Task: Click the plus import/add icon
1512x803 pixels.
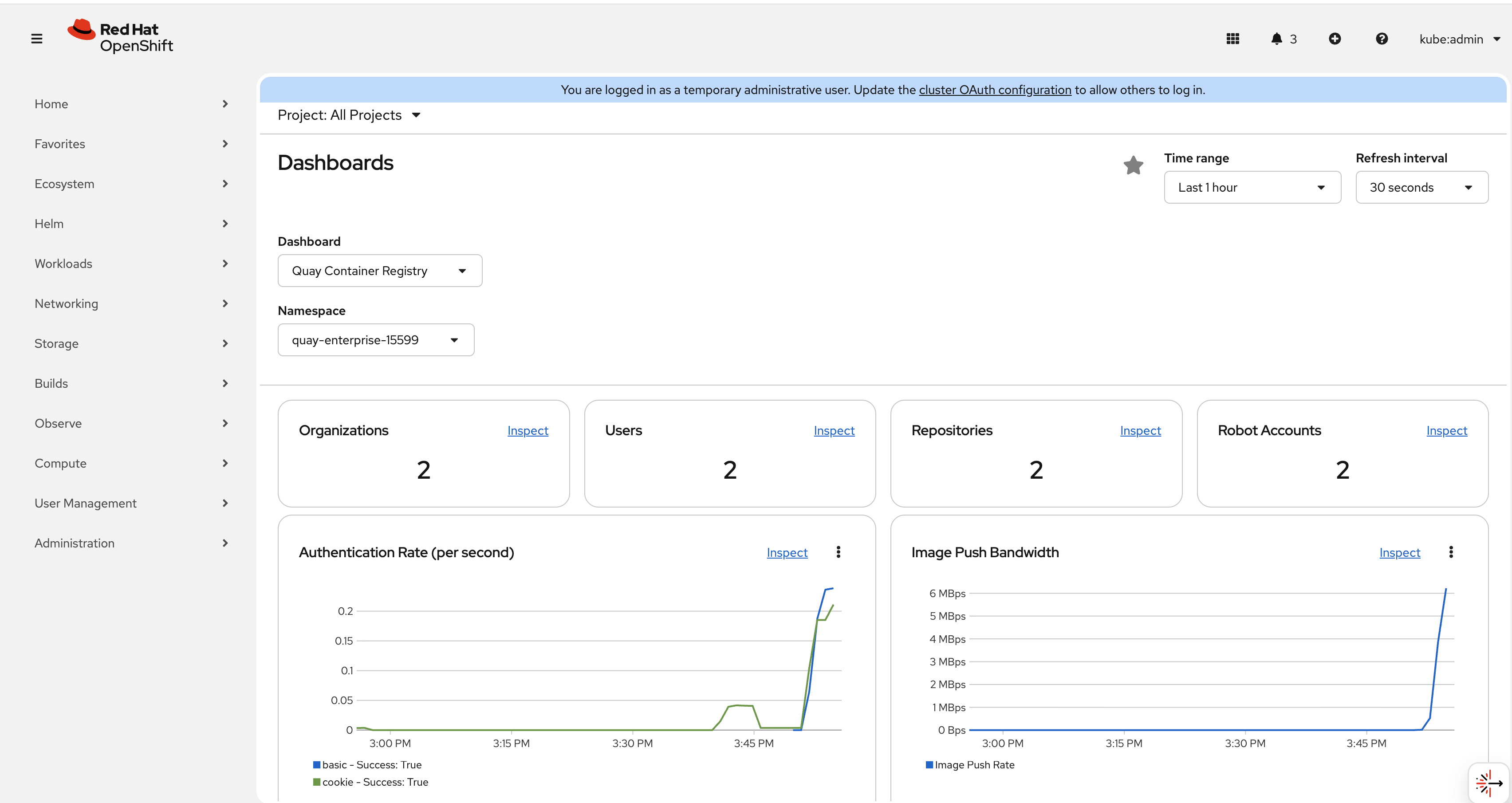Action: 1334,39
